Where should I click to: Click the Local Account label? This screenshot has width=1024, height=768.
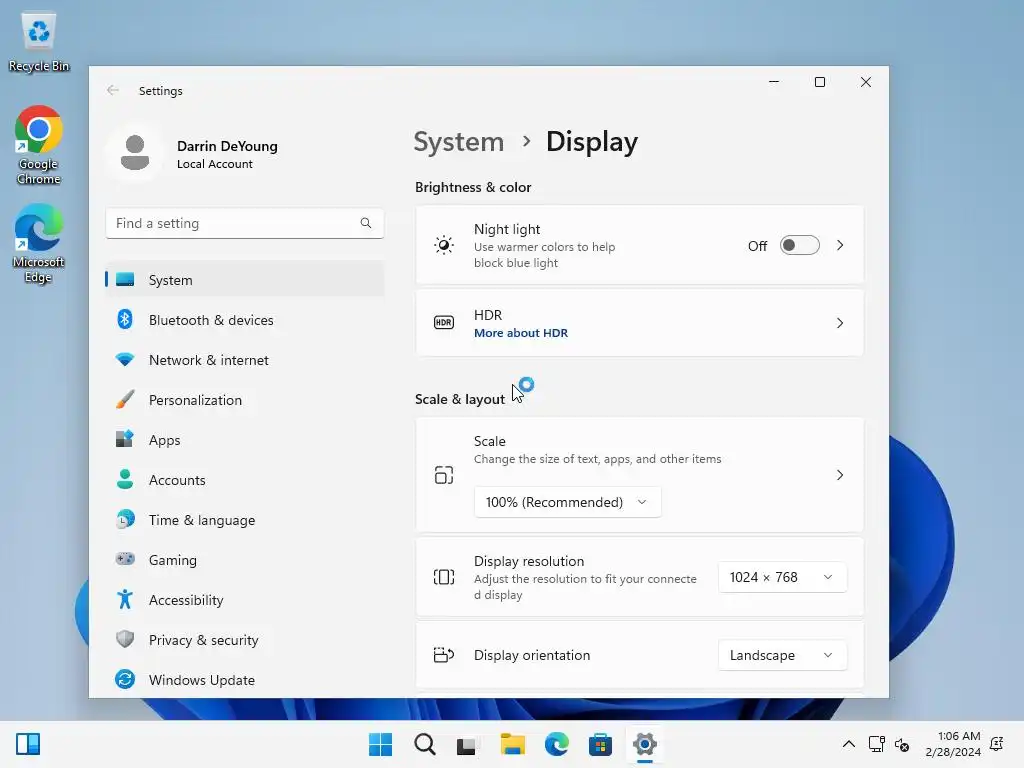coord(214,164)
